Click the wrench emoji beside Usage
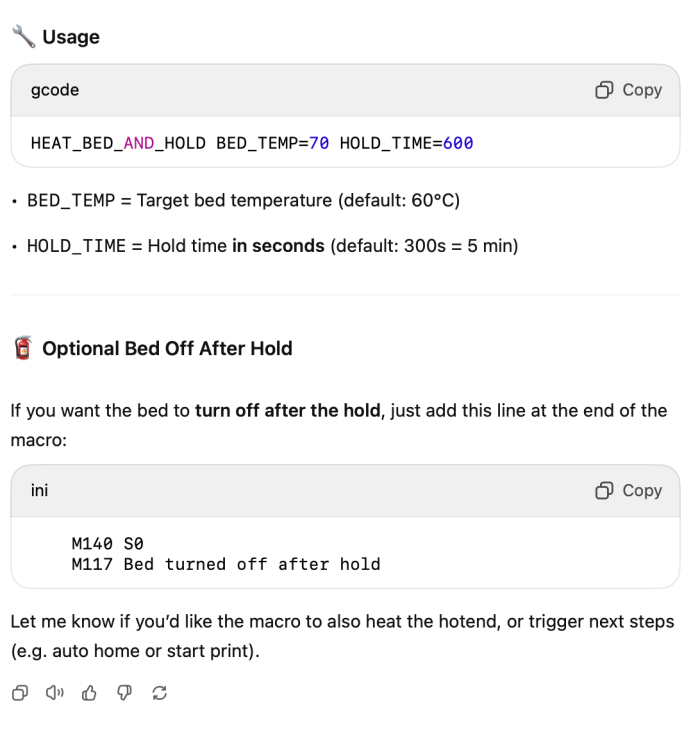 23,36
